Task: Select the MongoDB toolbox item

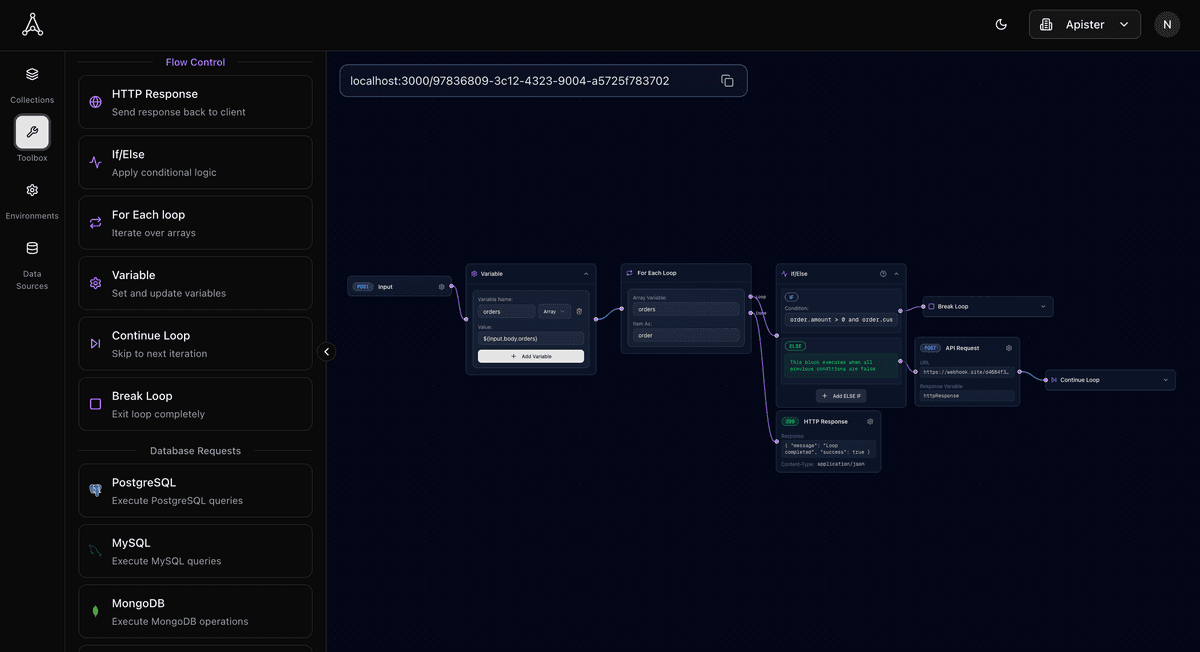Action: (x=195, y=611)
